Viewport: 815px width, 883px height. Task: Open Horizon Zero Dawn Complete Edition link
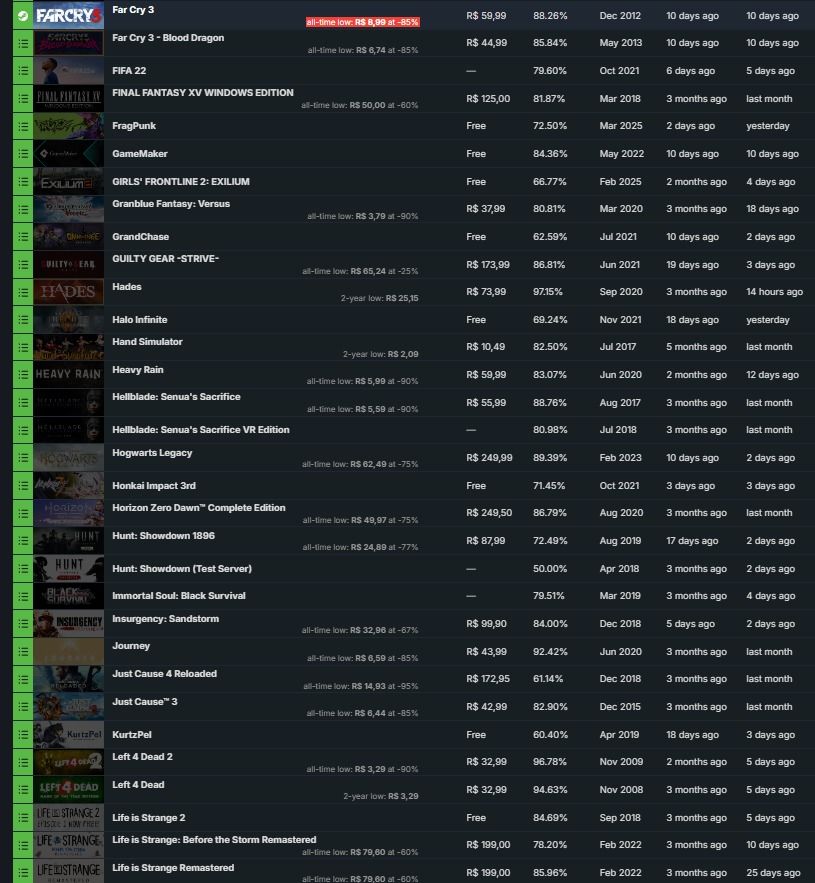click(x=199, y=507)
